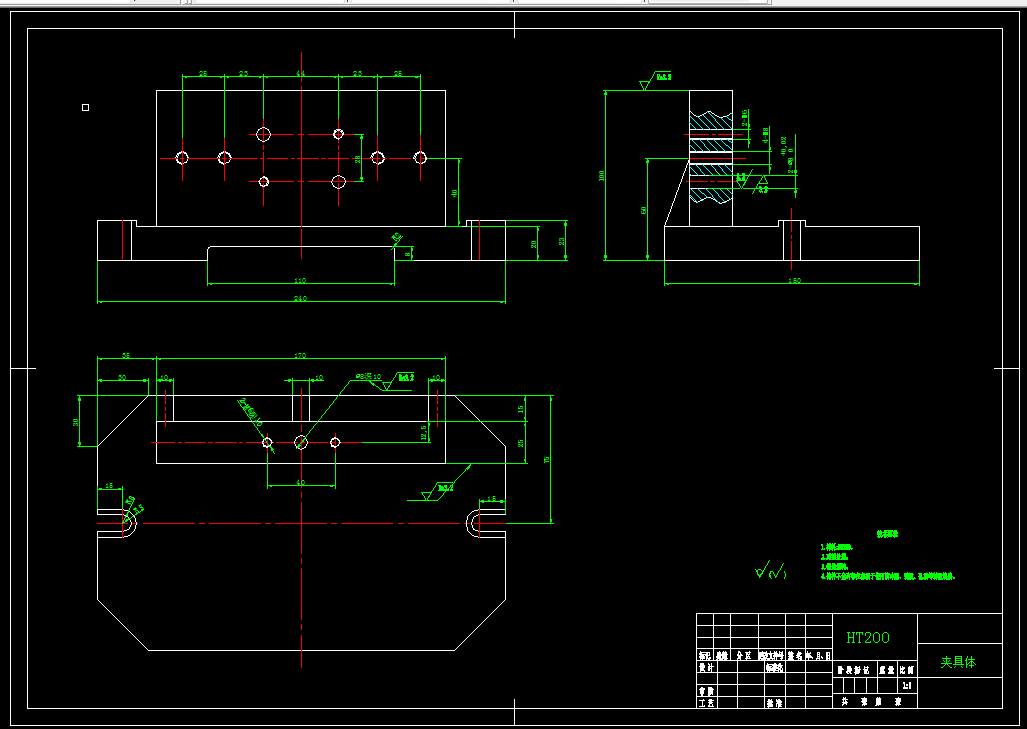This screenshot has height=729, width=1027.
Task: Pick the 35 dimension above the plan view
Action: point(126,356)
